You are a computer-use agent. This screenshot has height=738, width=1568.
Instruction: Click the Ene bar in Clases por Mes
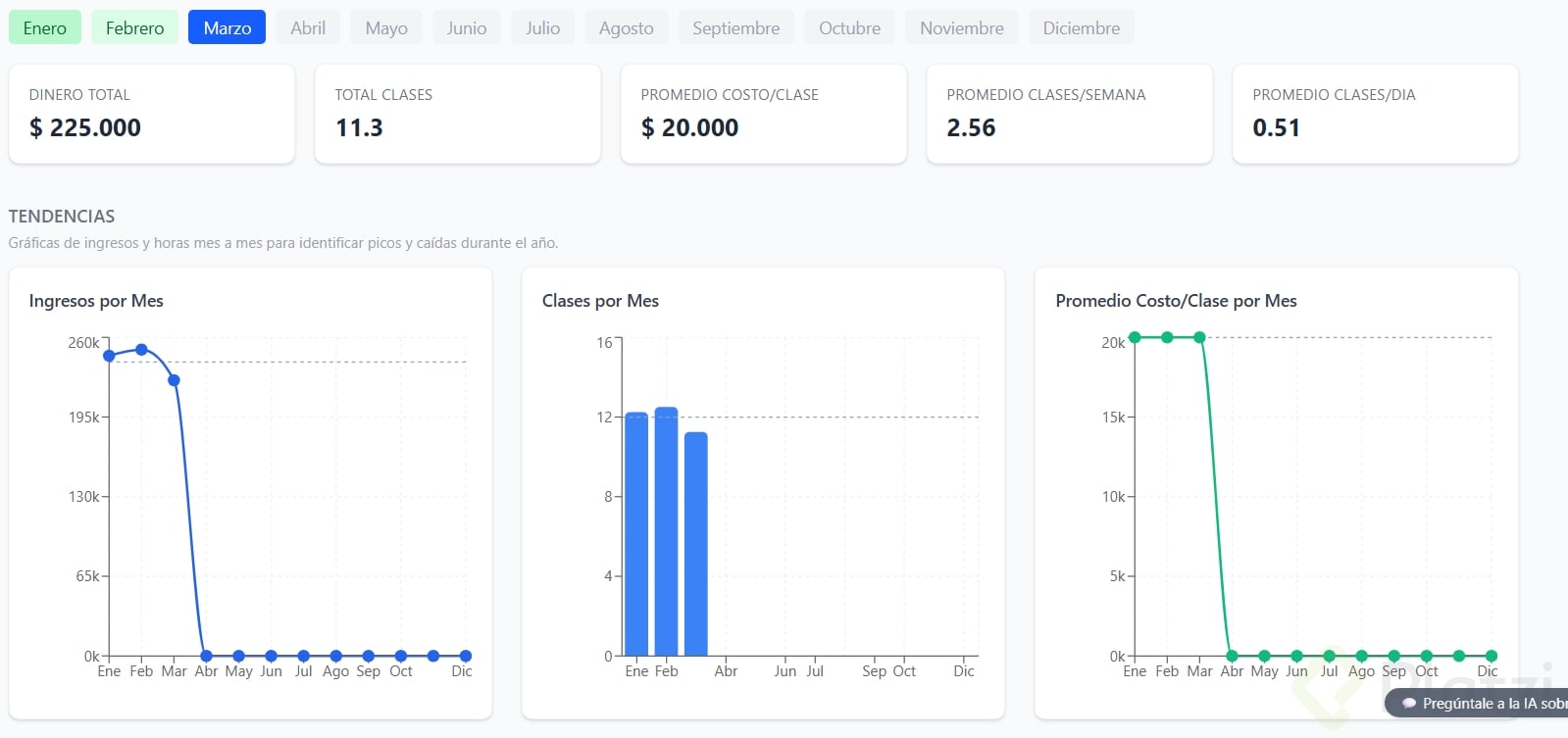click(636, 534)
